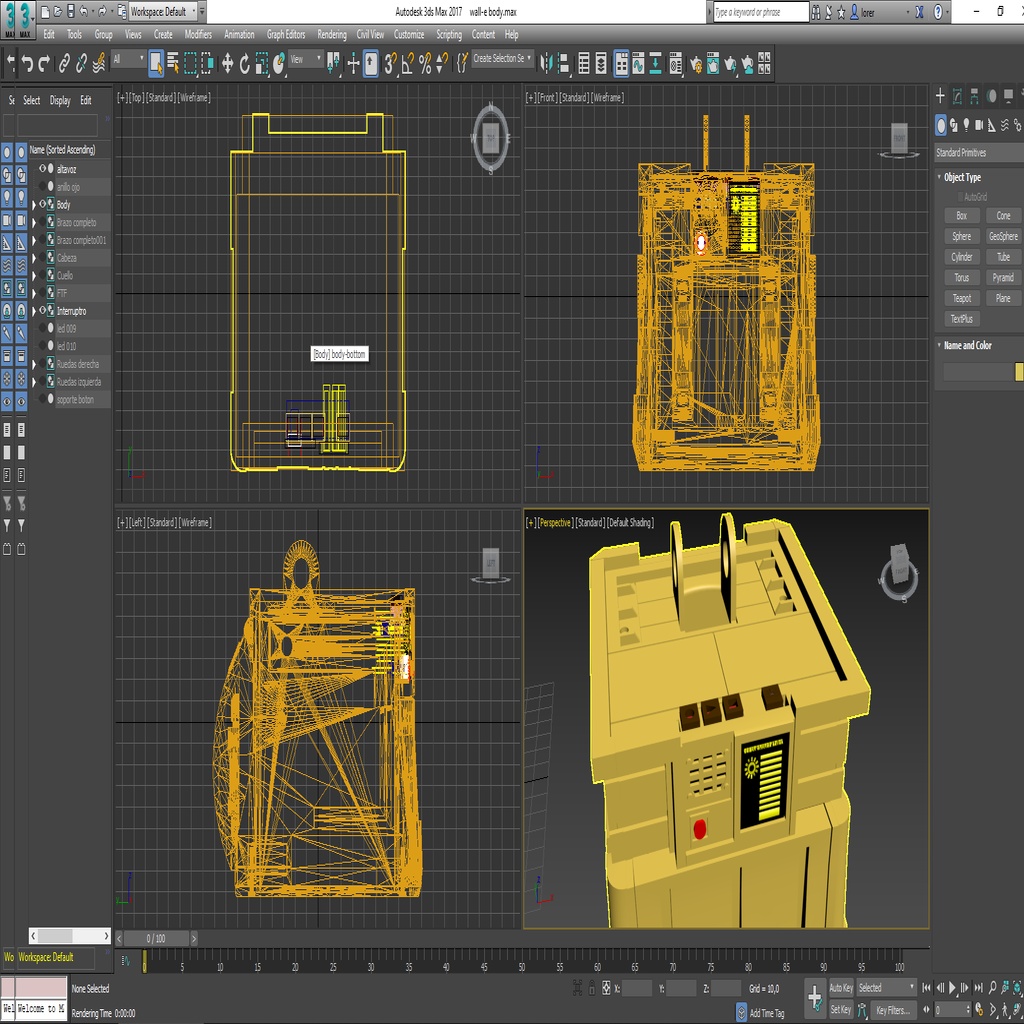Collapse the Name and Color rollout

point(967,345)
